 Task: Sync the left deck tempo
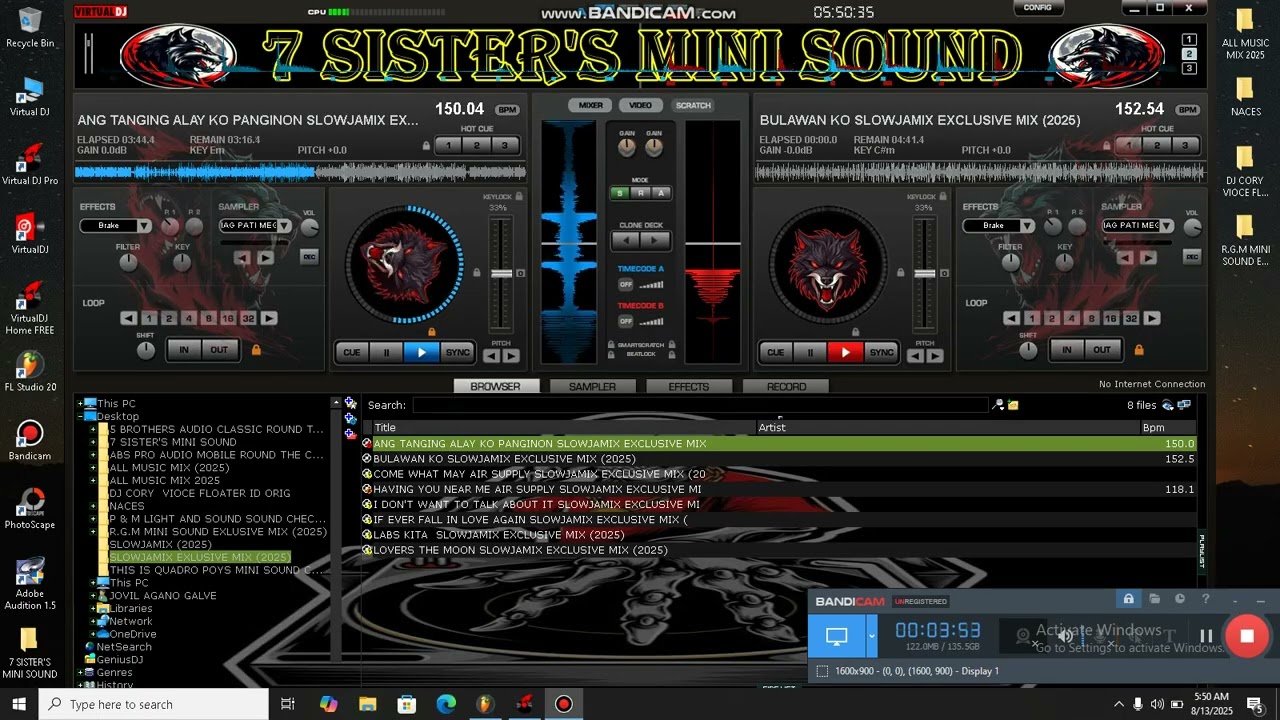[x=457, y=352]
